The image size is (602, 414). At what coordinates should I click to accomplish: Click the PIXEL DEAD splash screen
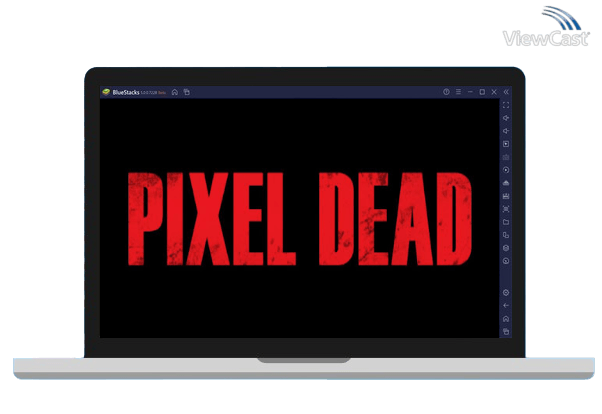299,219
